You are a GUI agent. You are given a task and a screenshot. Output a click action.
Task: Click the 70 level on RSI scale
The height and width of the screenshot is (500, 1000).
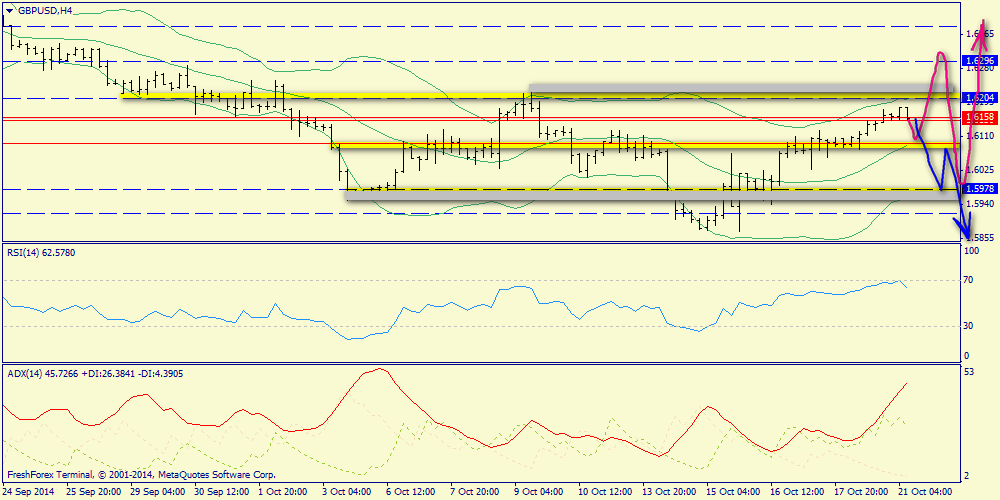pos(968,280)
